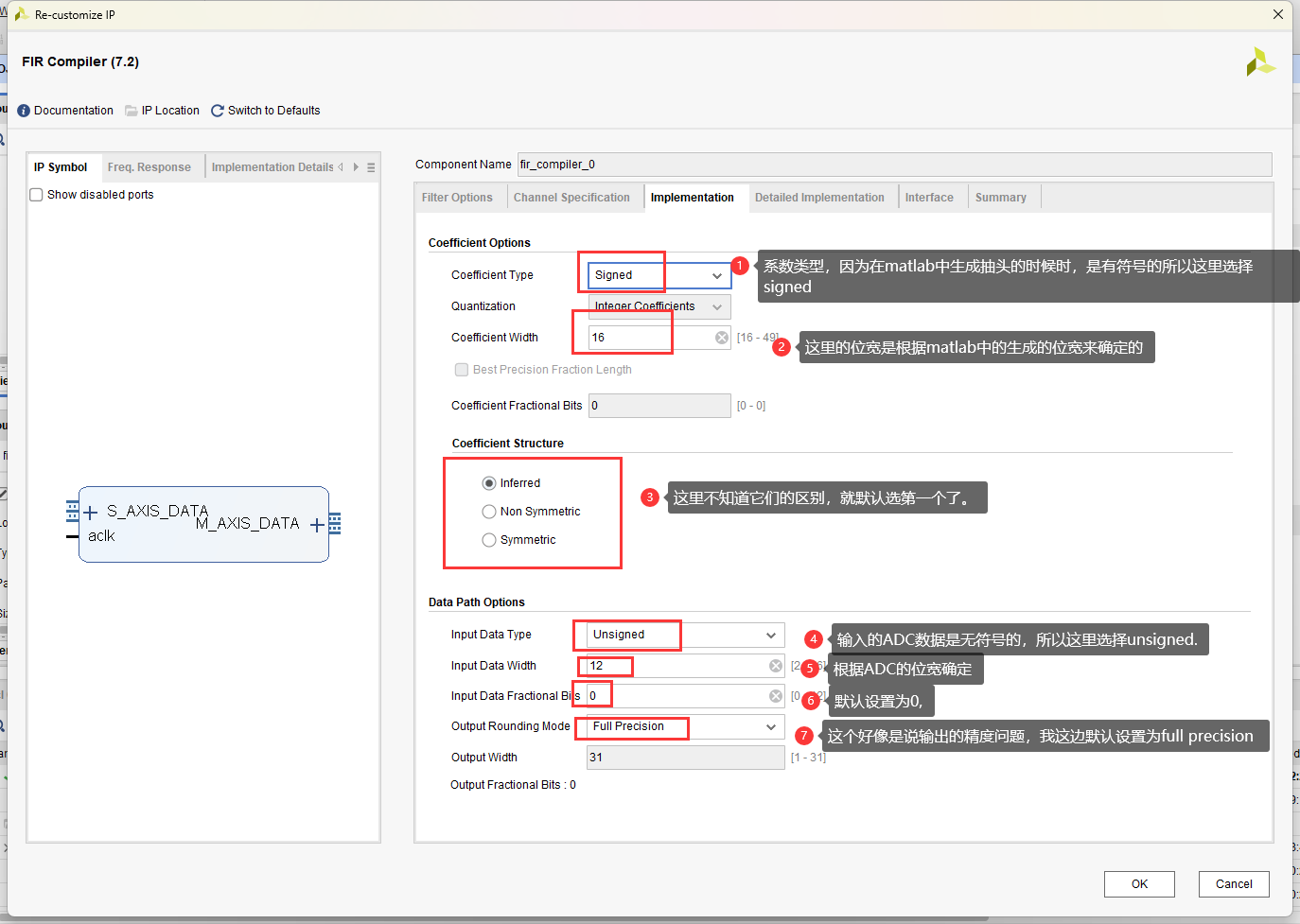Clear the Input Data Fractional Bits field
This screenshot has height=924, width=1300.
tap(776, 696)
